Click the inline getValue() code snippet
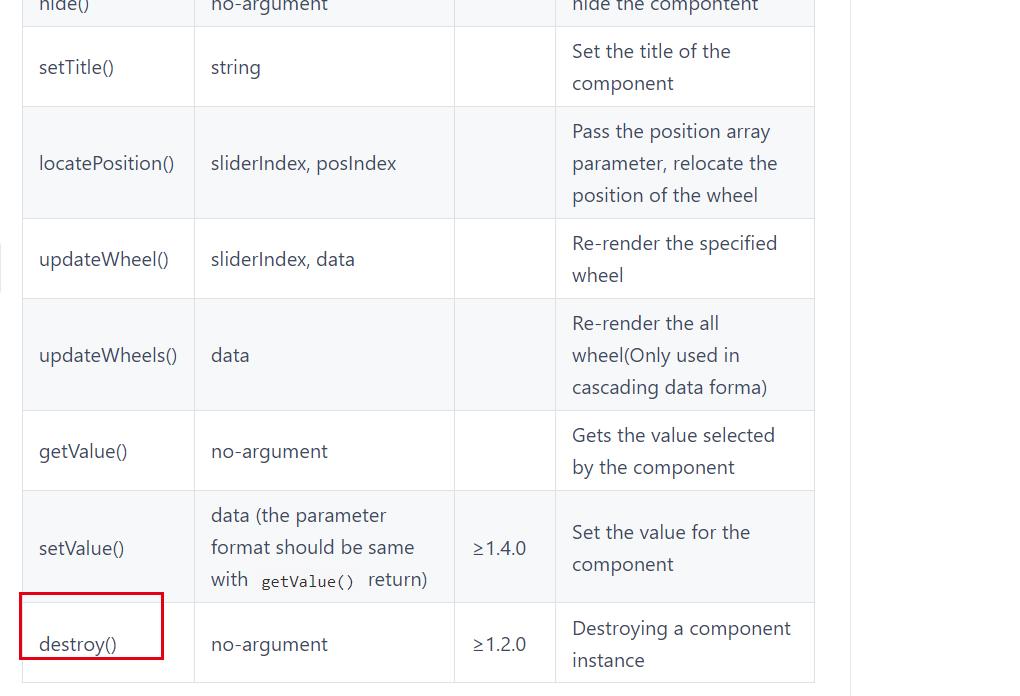Screen dimensions: 1020x696 click(x=307, y=581)
